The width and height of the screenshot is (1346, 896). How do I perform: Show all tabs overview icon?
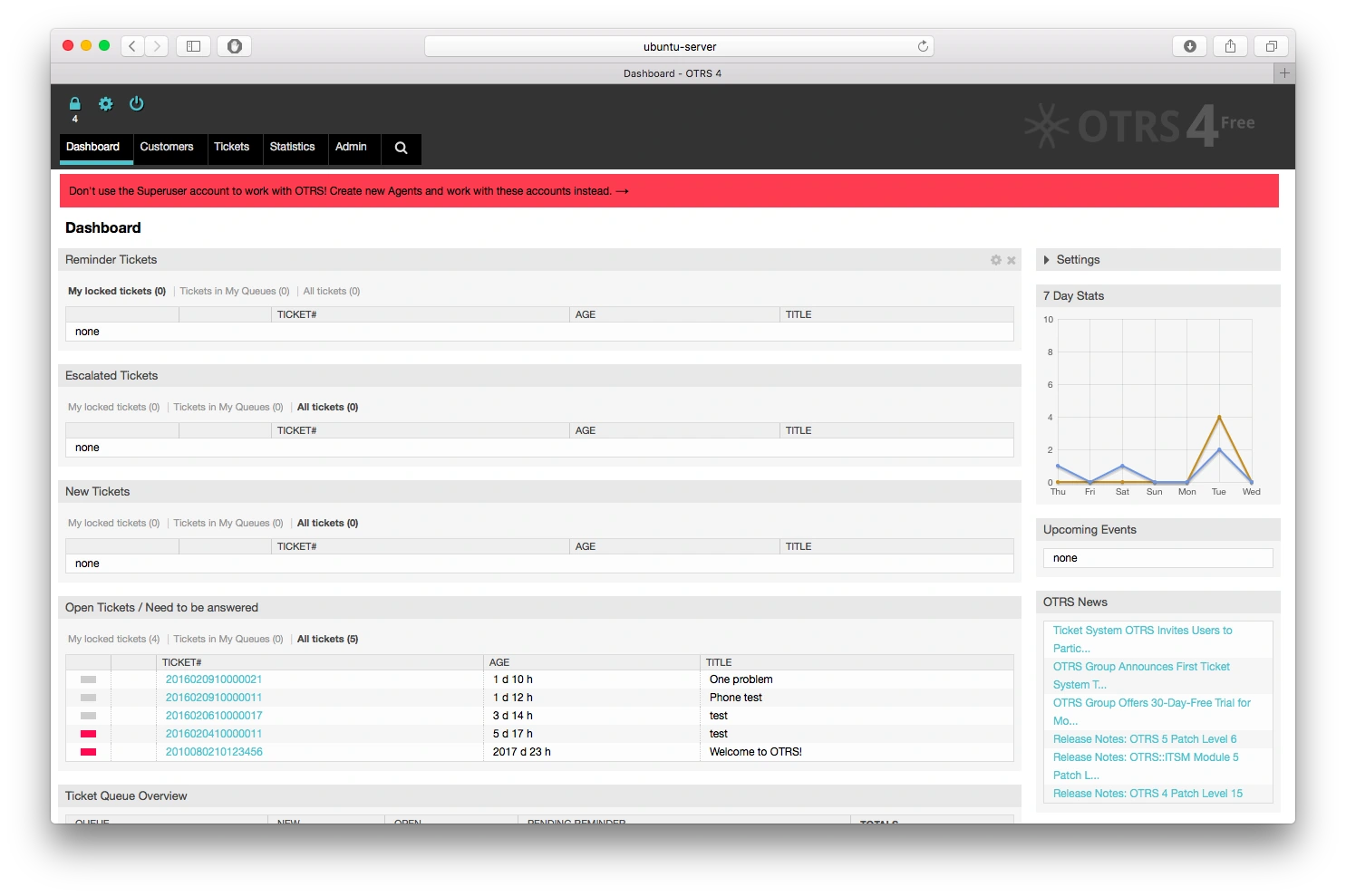1272,46
